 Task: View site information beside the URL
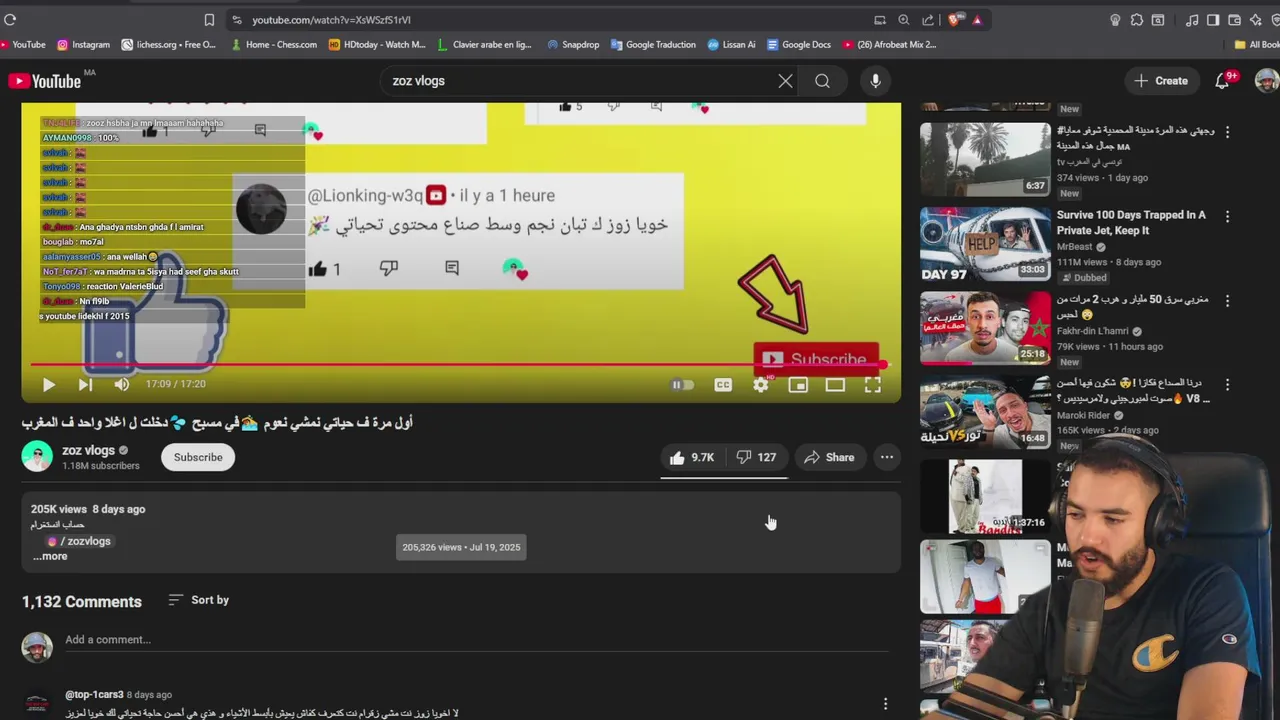[236, 19]
